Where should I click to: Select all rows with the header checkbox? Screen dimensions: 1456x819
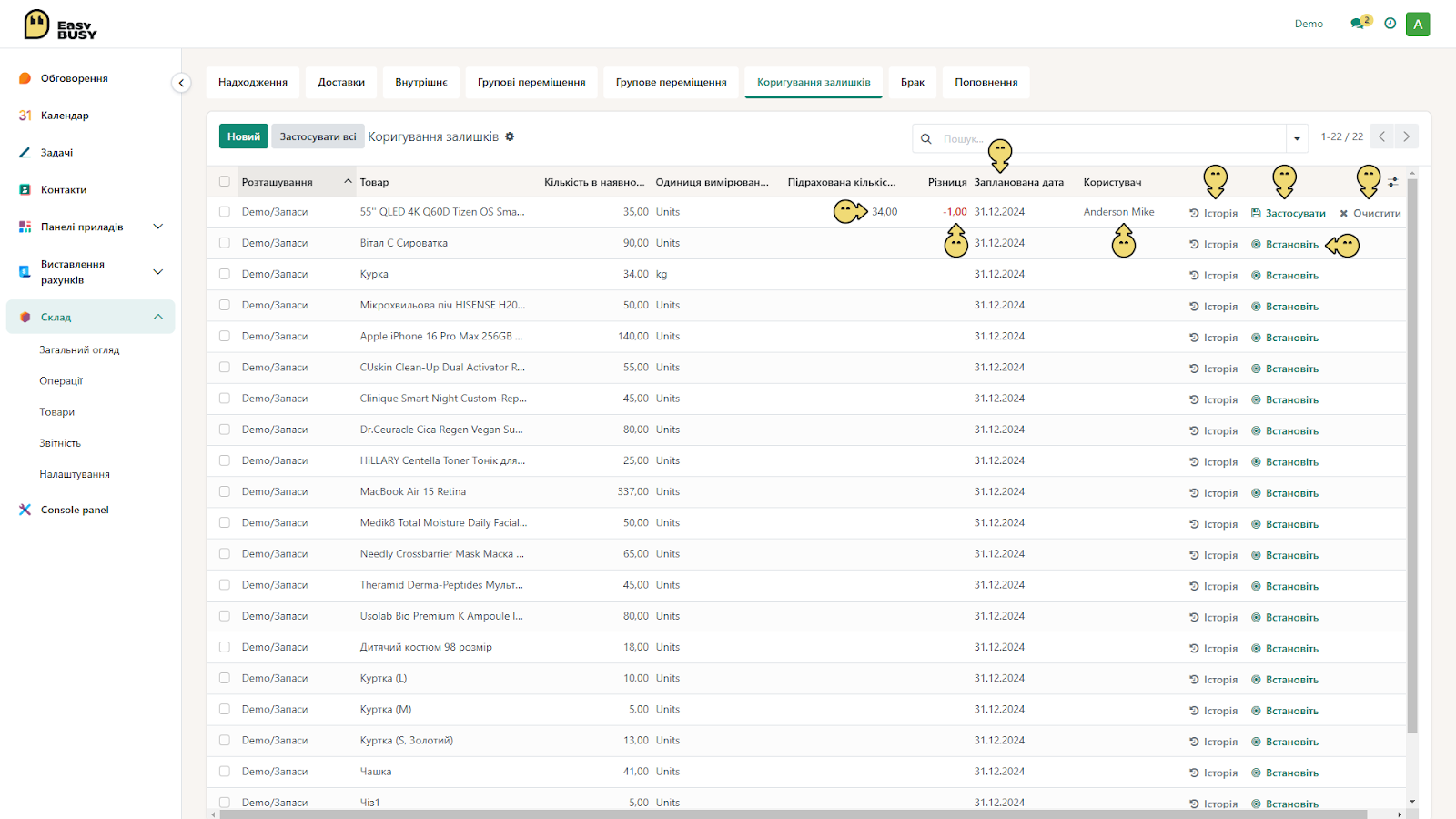click(225, 182)
